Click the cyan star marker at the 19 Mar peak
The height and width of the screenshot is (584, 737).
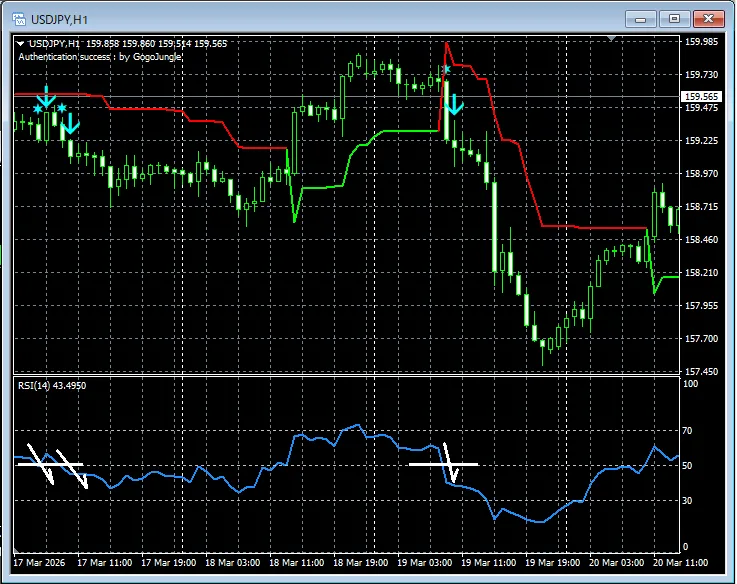[447, 70]
